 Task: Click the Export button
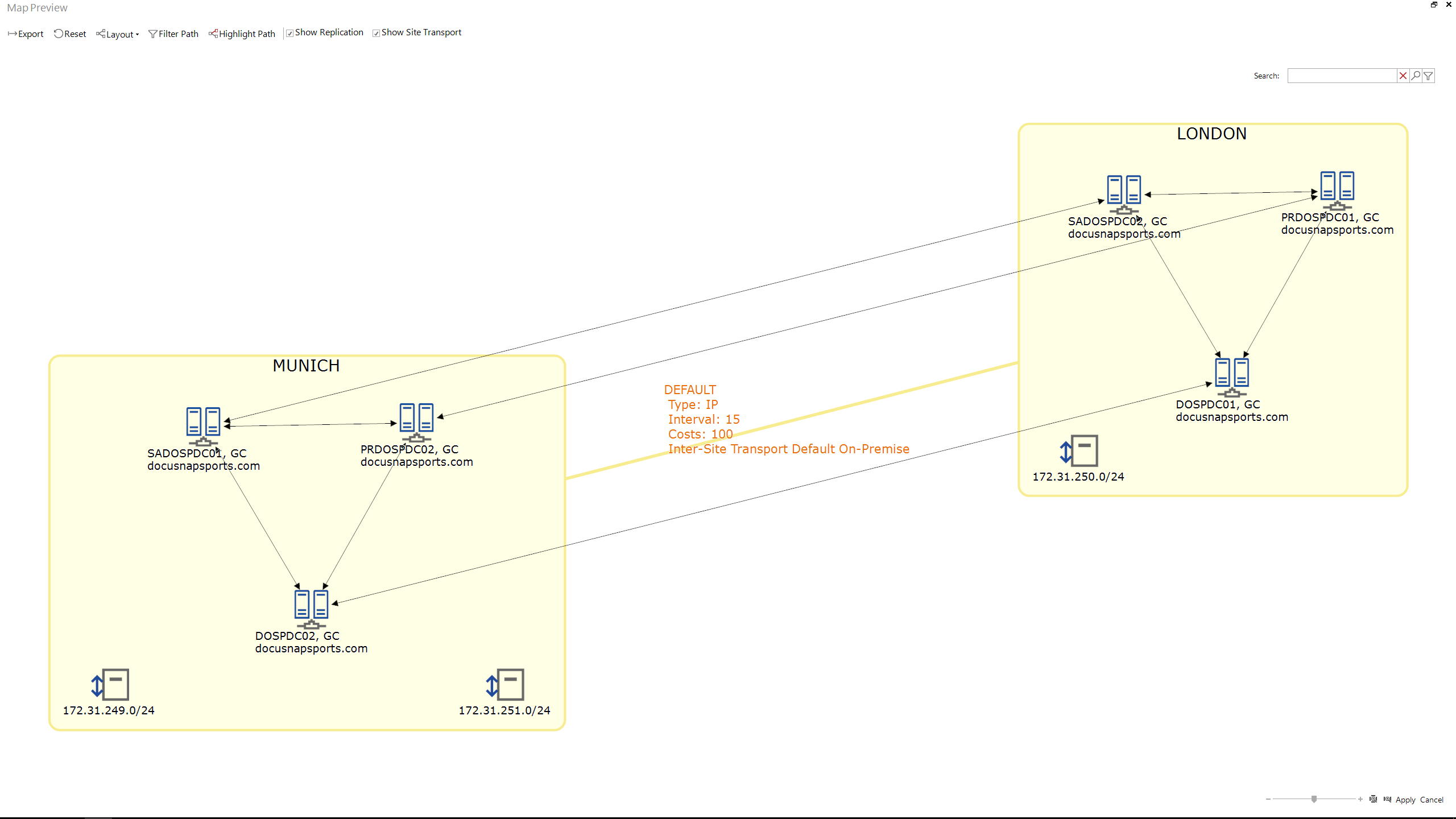coord(26,34)
